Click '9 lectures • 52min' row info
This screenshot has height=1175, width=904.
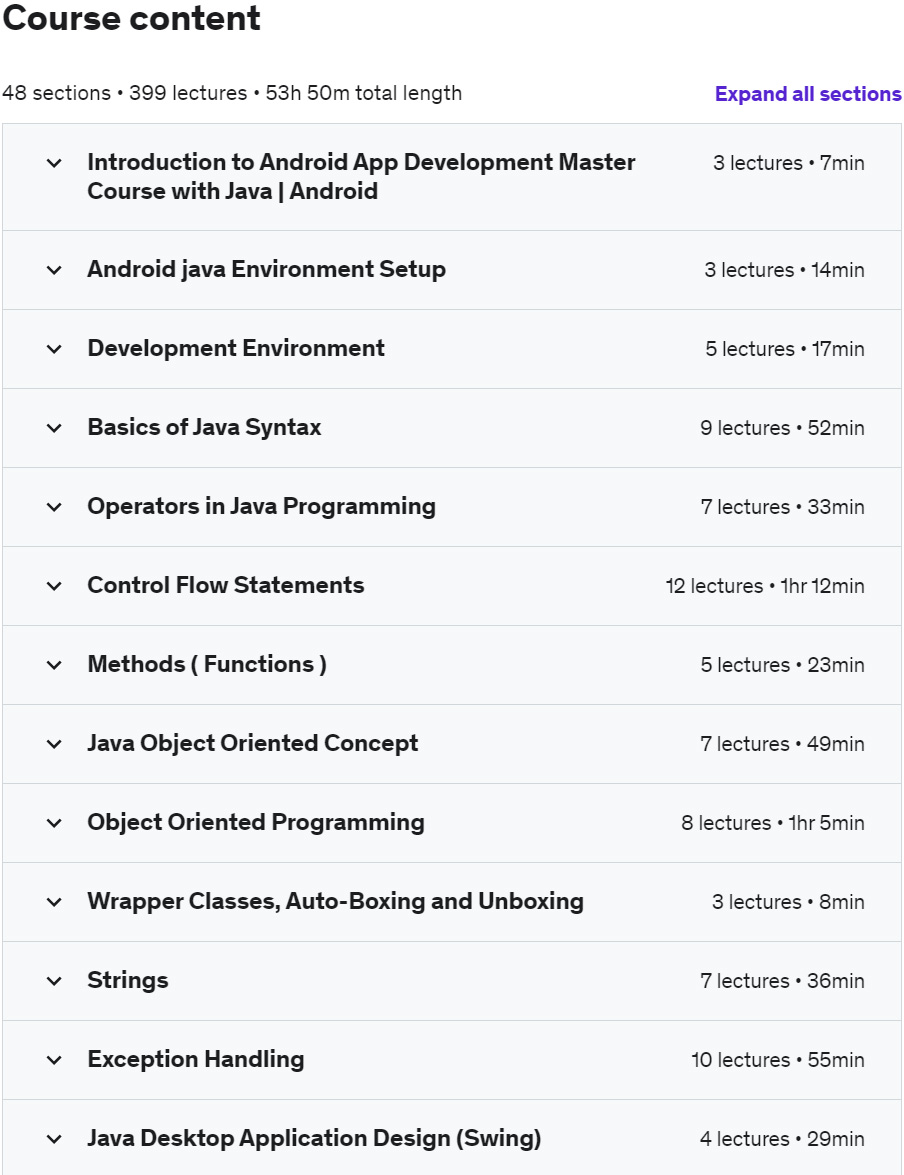(782, 428)
